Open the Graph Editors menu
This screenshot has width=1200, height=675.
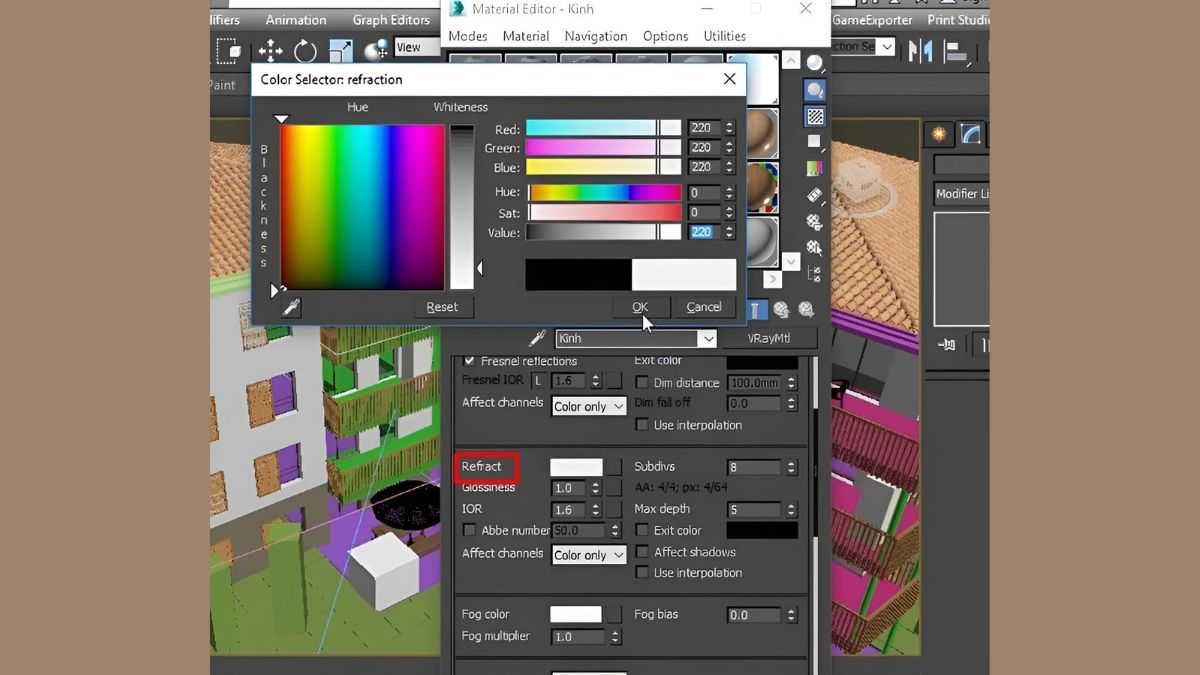click(x=390, y=19)
